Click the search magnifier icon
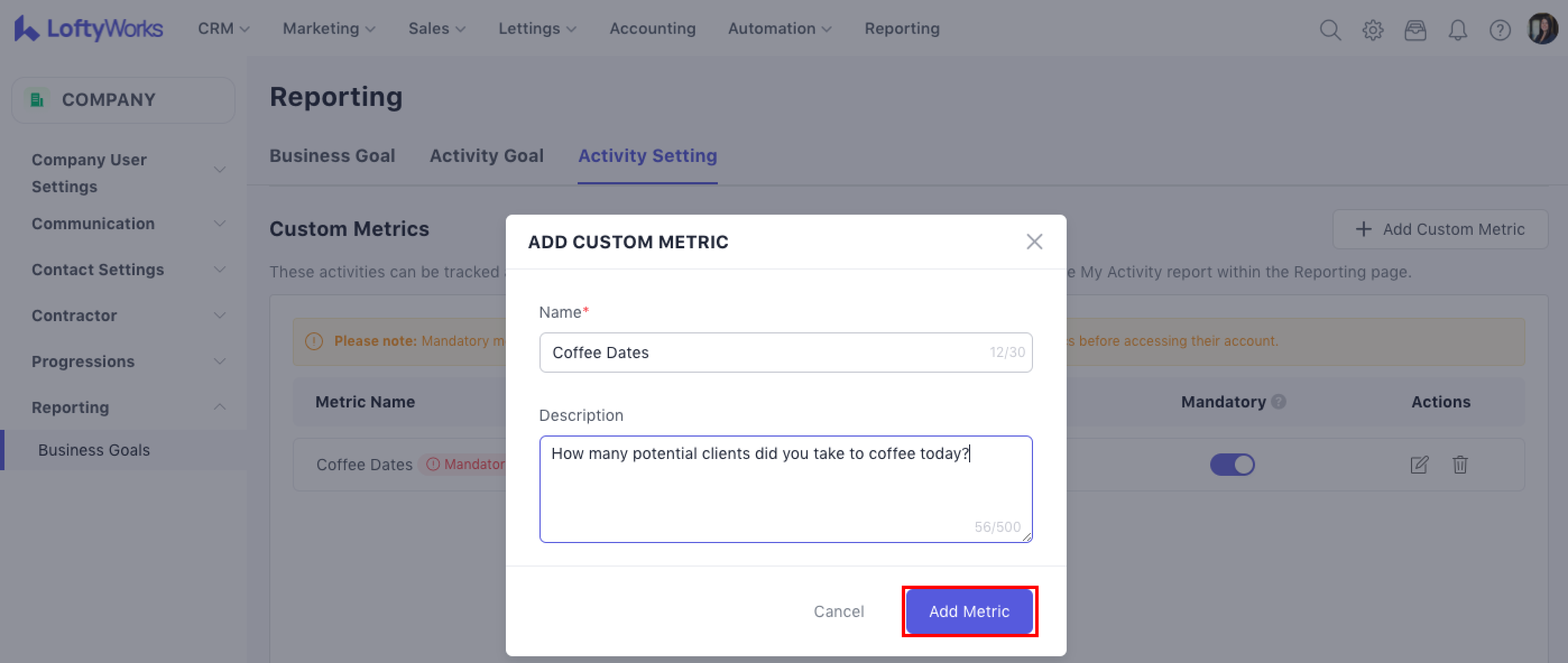 [1330, 29]
